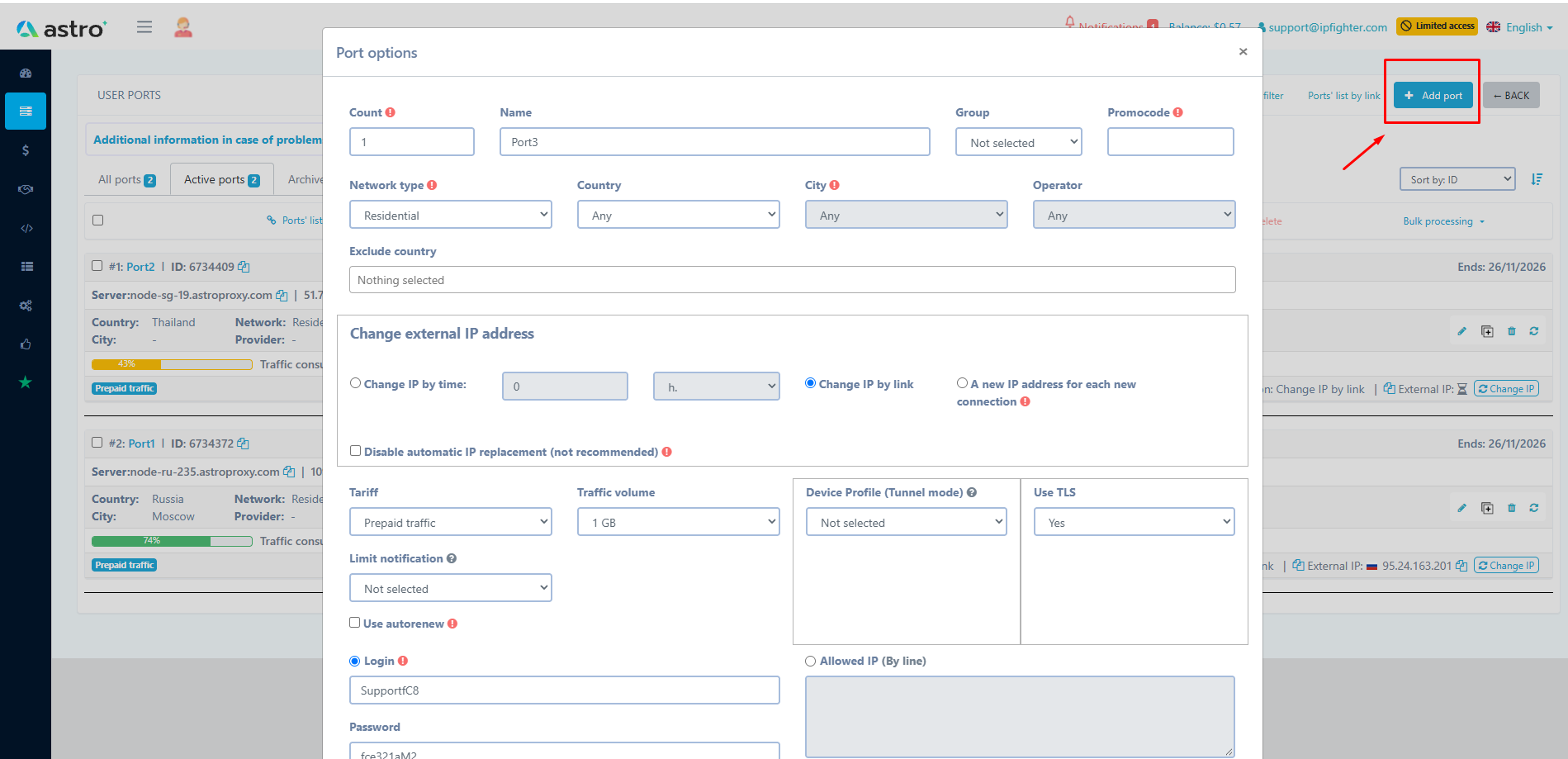Screen dimensions: 1568x759
Task: Click Port1 traffic progress bar at 74%
Action: point(172,541)
